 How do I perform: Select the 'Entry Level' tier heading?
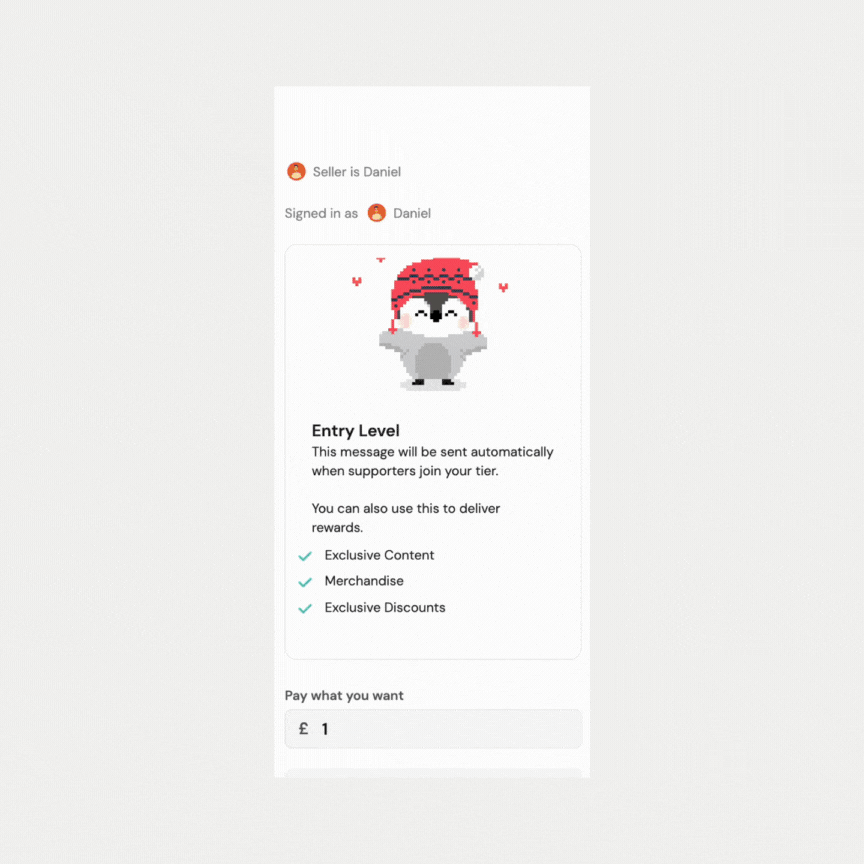355,430
